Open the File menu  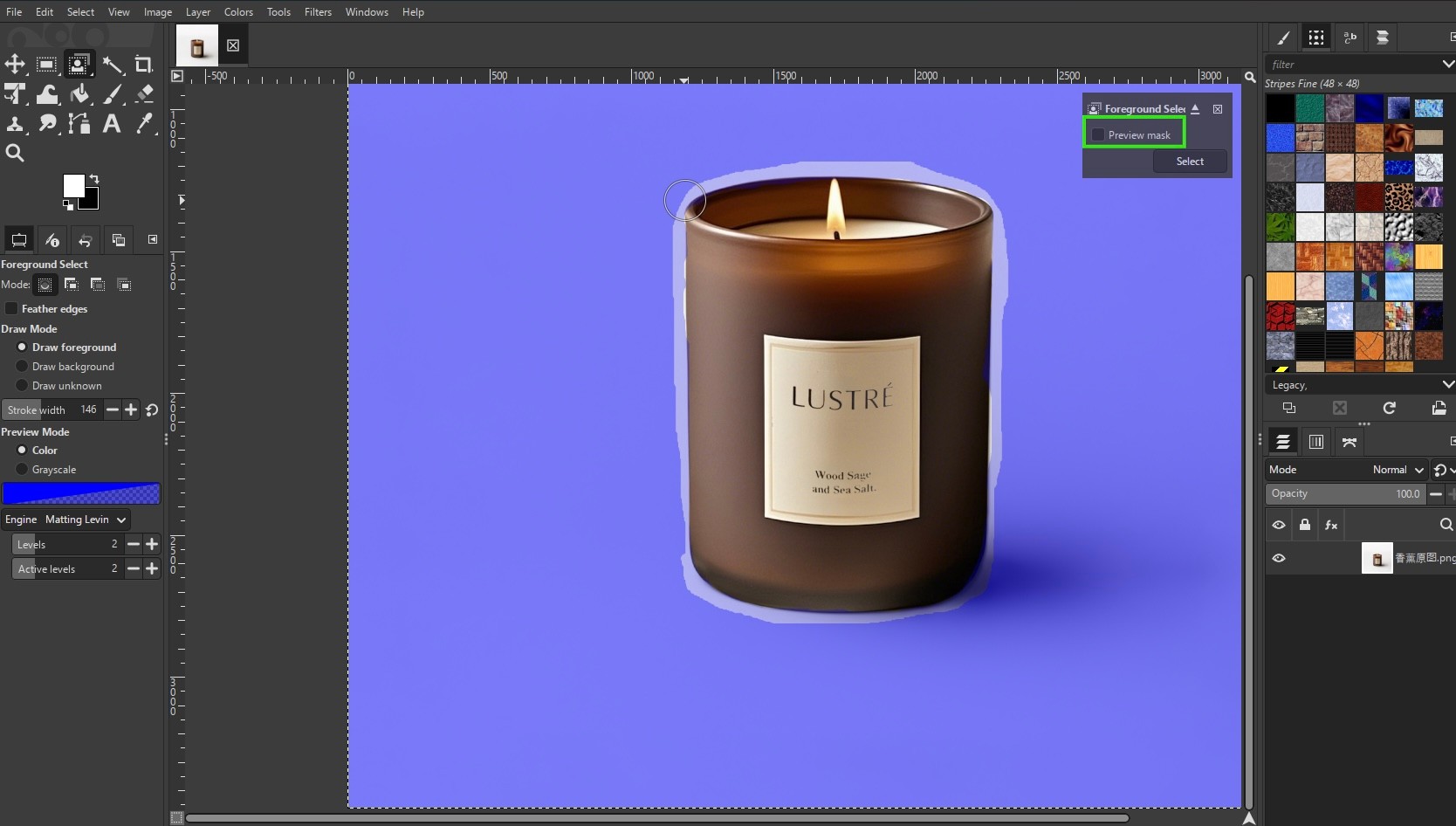click(x=14, y=11)
